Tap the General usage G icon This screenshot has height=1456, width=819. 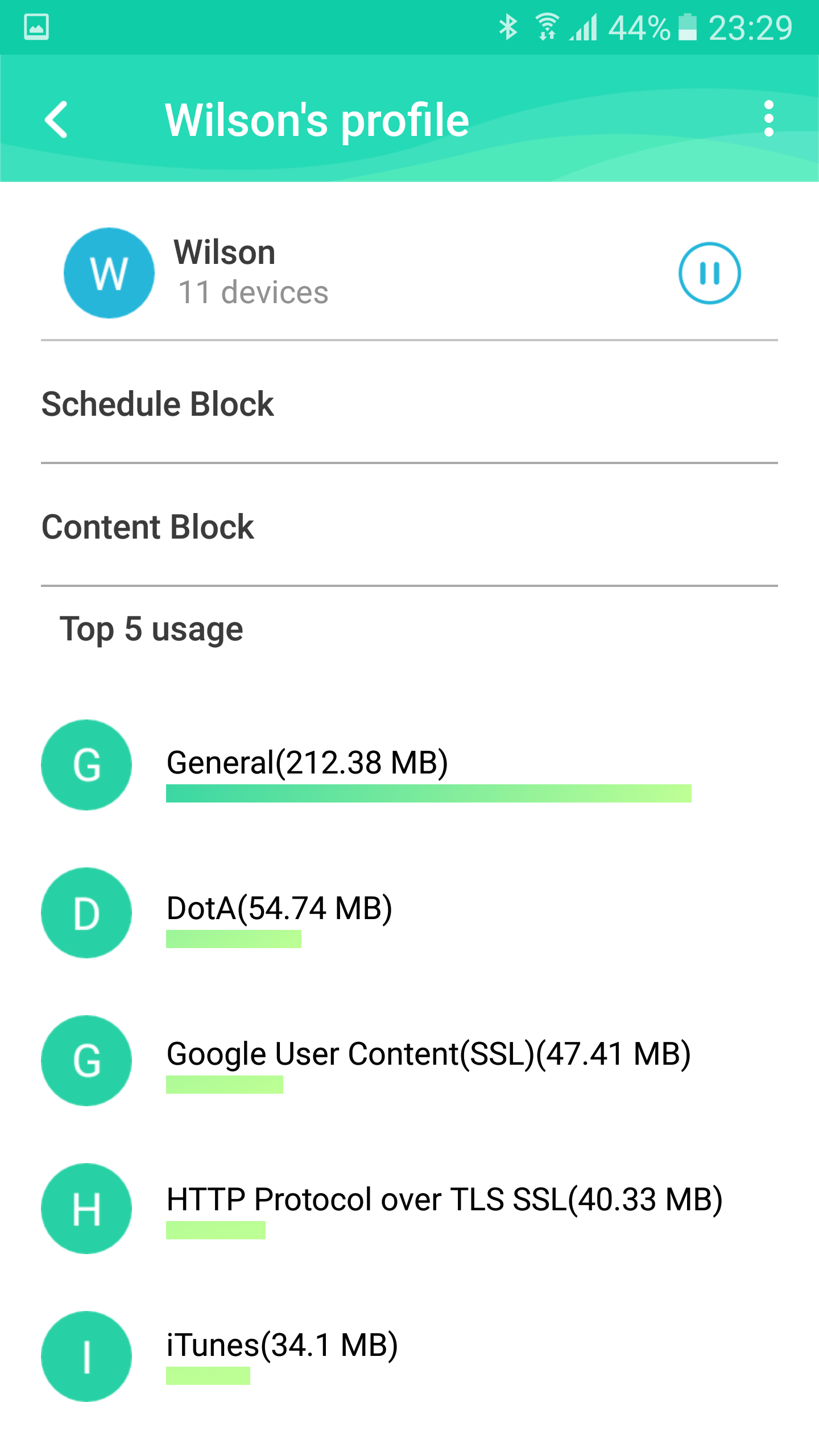click(86, 765)
